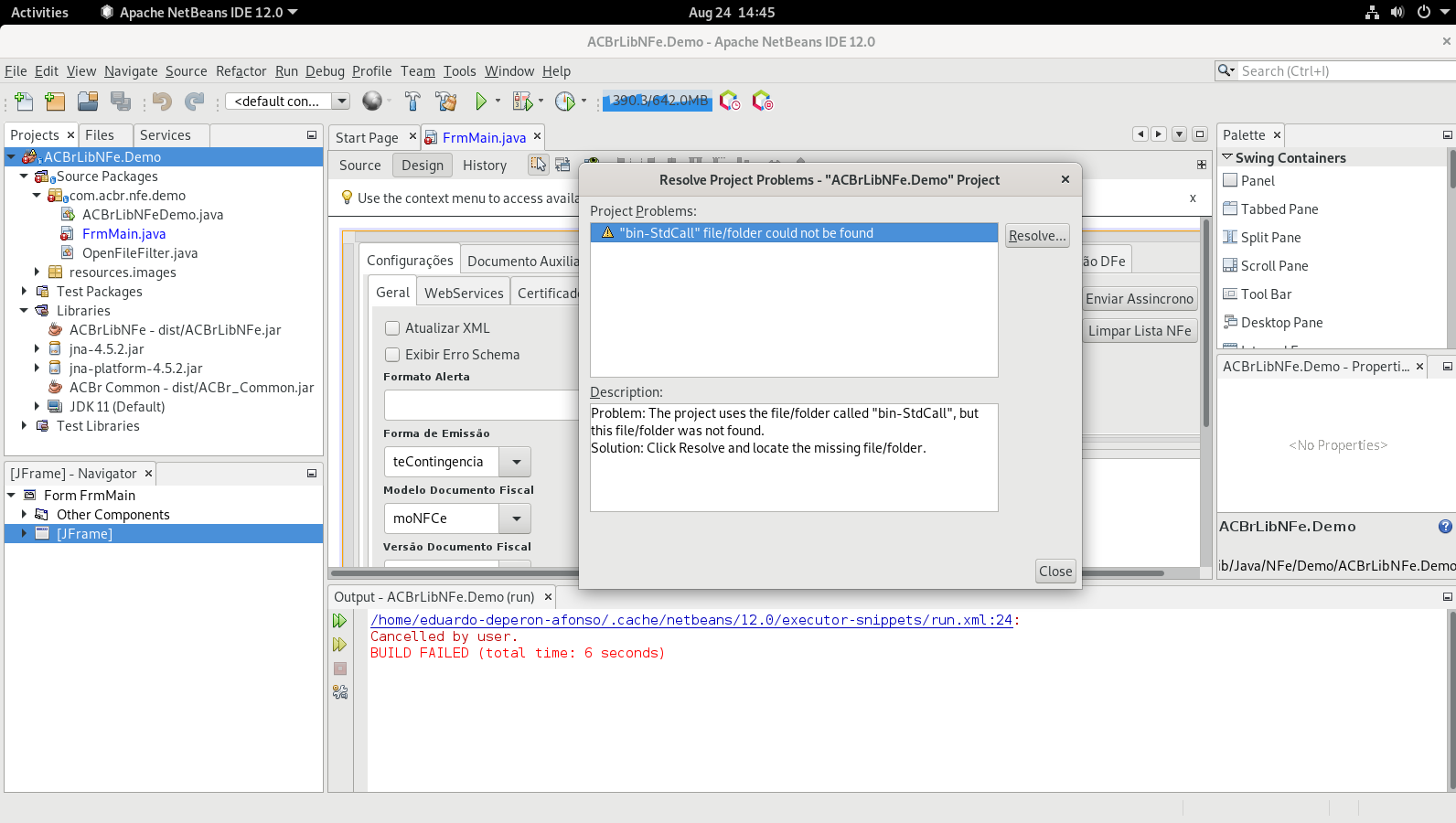Expand the jna-4.5.2.jar node
Viewport: 1456px width, 823px height.
point(37,349)
